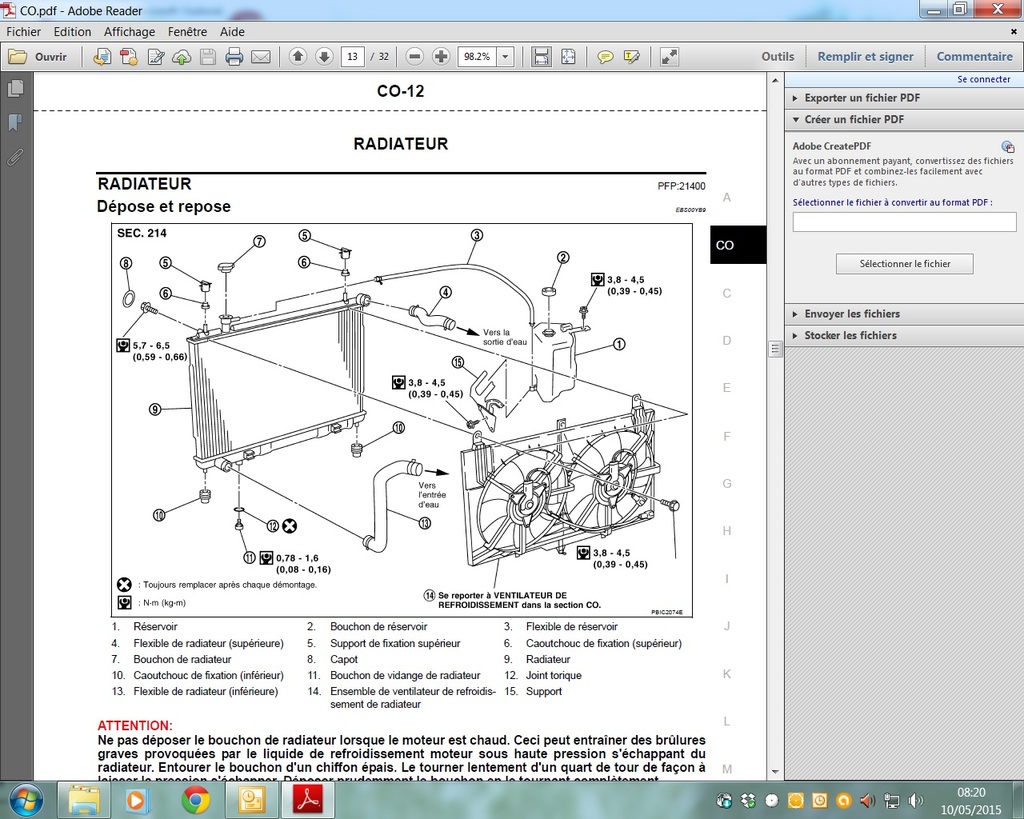The image size is (1024, 819).
Task: Switch to the Commentaire pane
Action: click(974, 57)
